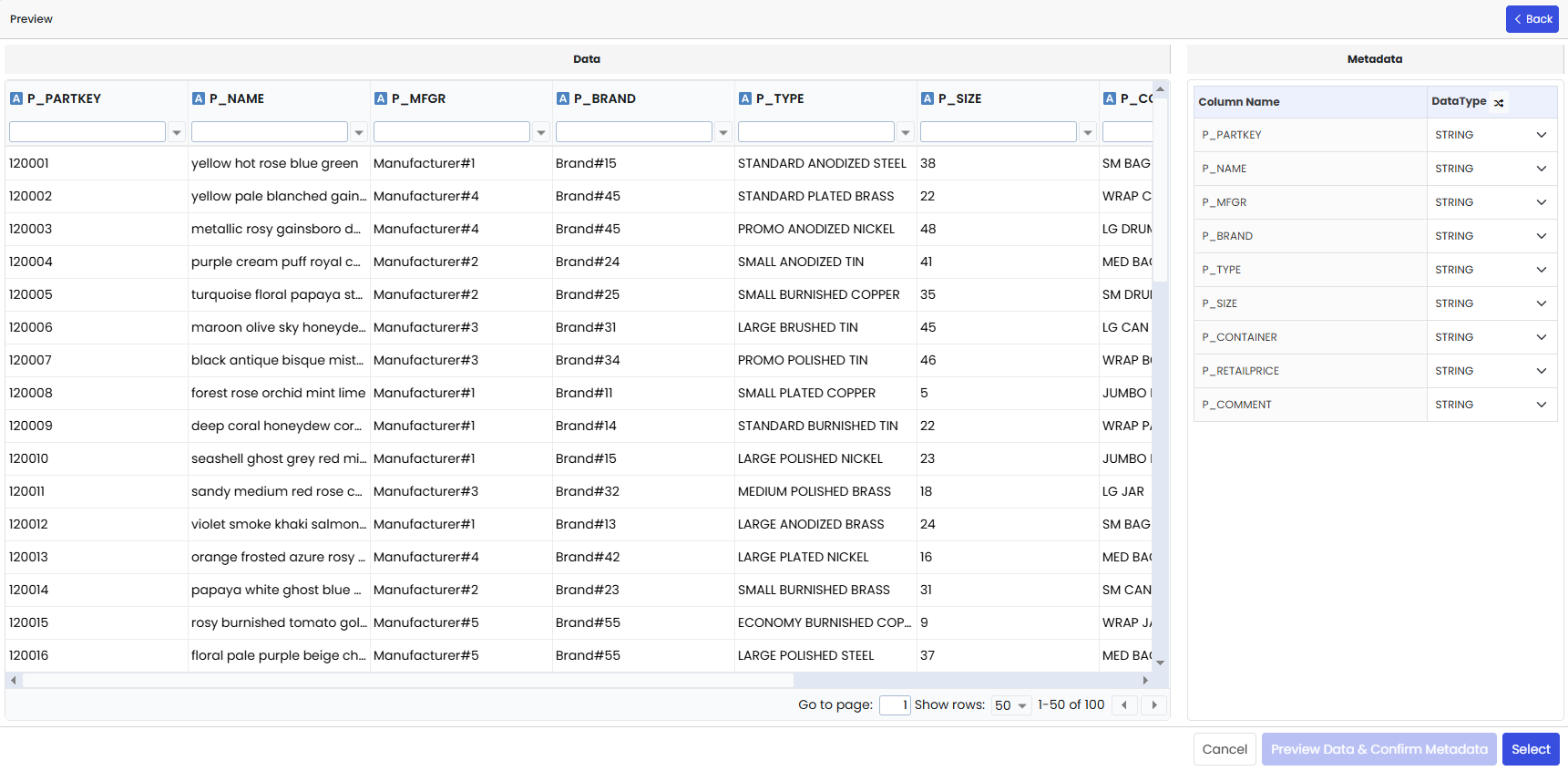This screenshot has width=1568, height=771.
Task: Click the Back button
Action: [x=1532, y=19]
